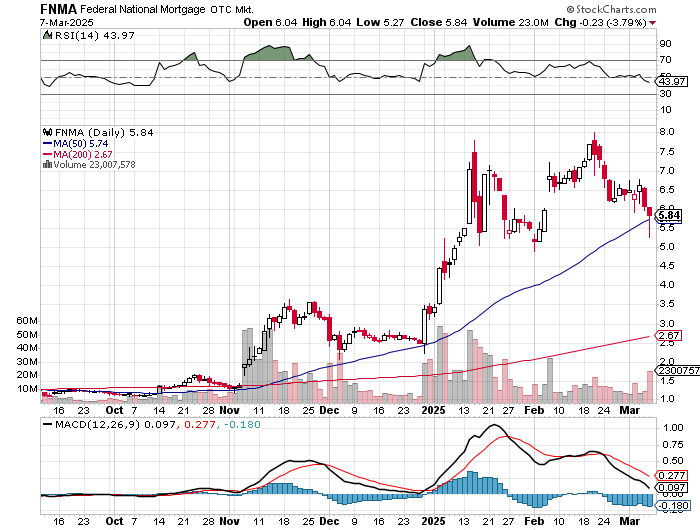Click the FNMA (Daily) 5.84 legend label
The width and height of the screenshot is (700, 530).
[x=104, y=133]
